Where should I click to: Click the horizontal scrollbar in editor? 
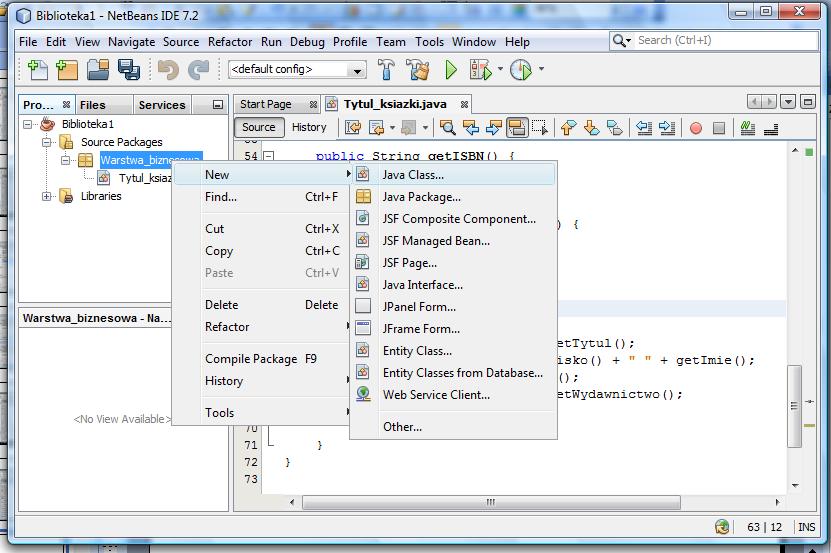(491, 502)
